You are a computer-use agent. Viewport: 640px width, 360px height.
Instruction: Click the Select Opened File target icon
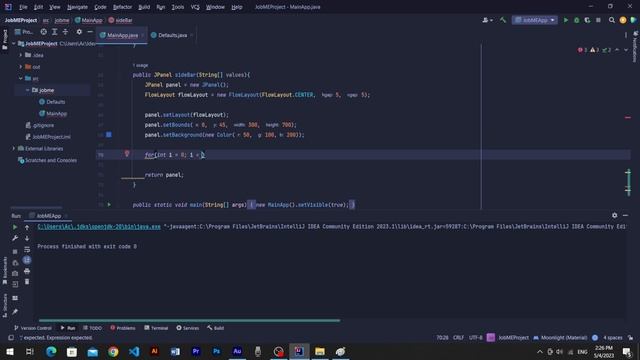pos(44,31)
